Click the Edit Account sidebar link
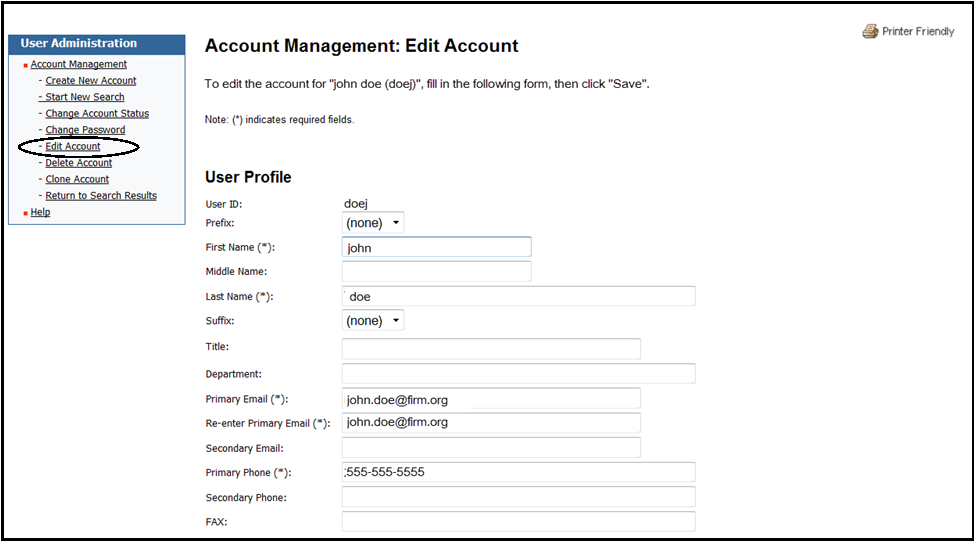The height and width of the screenshot is (542, 976). [73, 147]
